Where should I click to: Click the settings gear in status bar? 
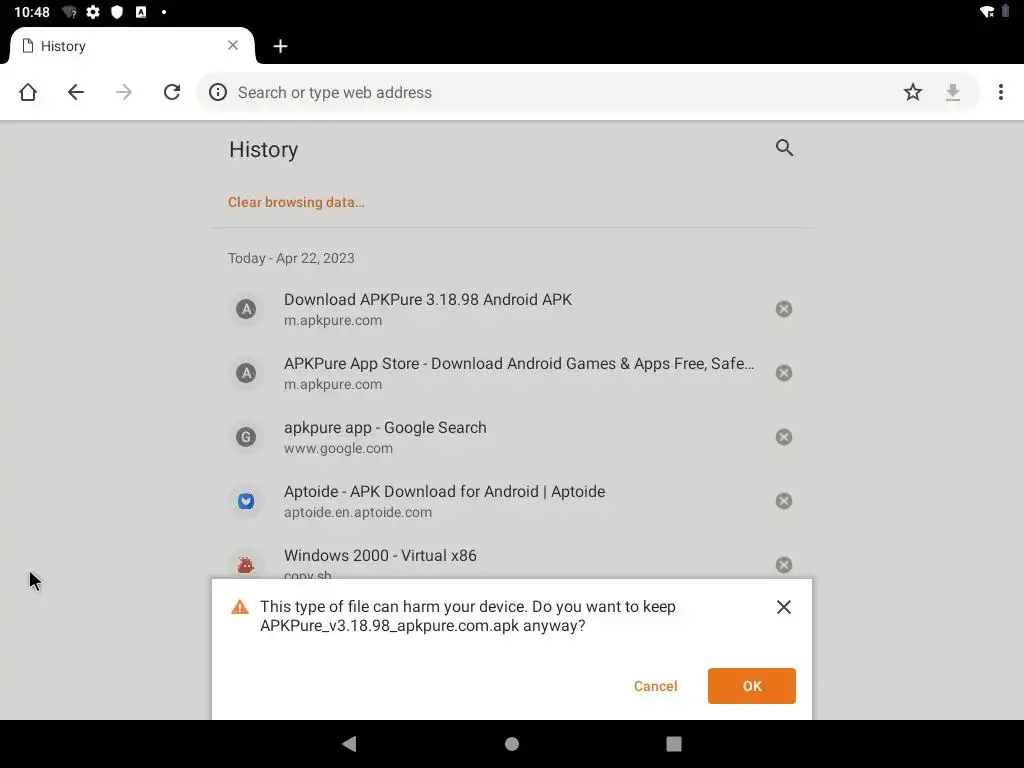coord(93,12)
